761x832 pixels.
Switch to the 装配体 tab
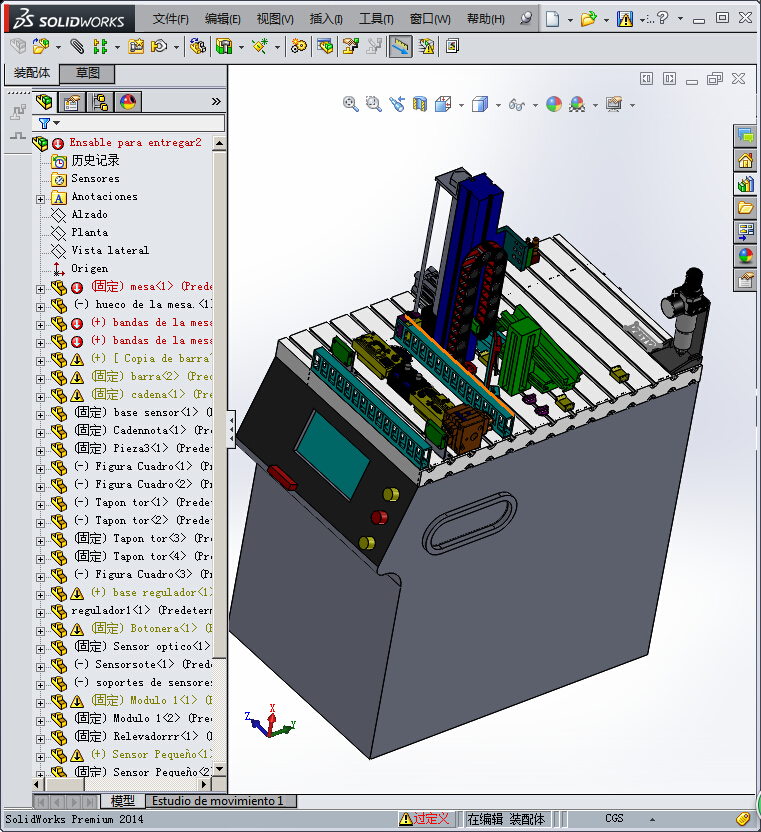[32, 73]
